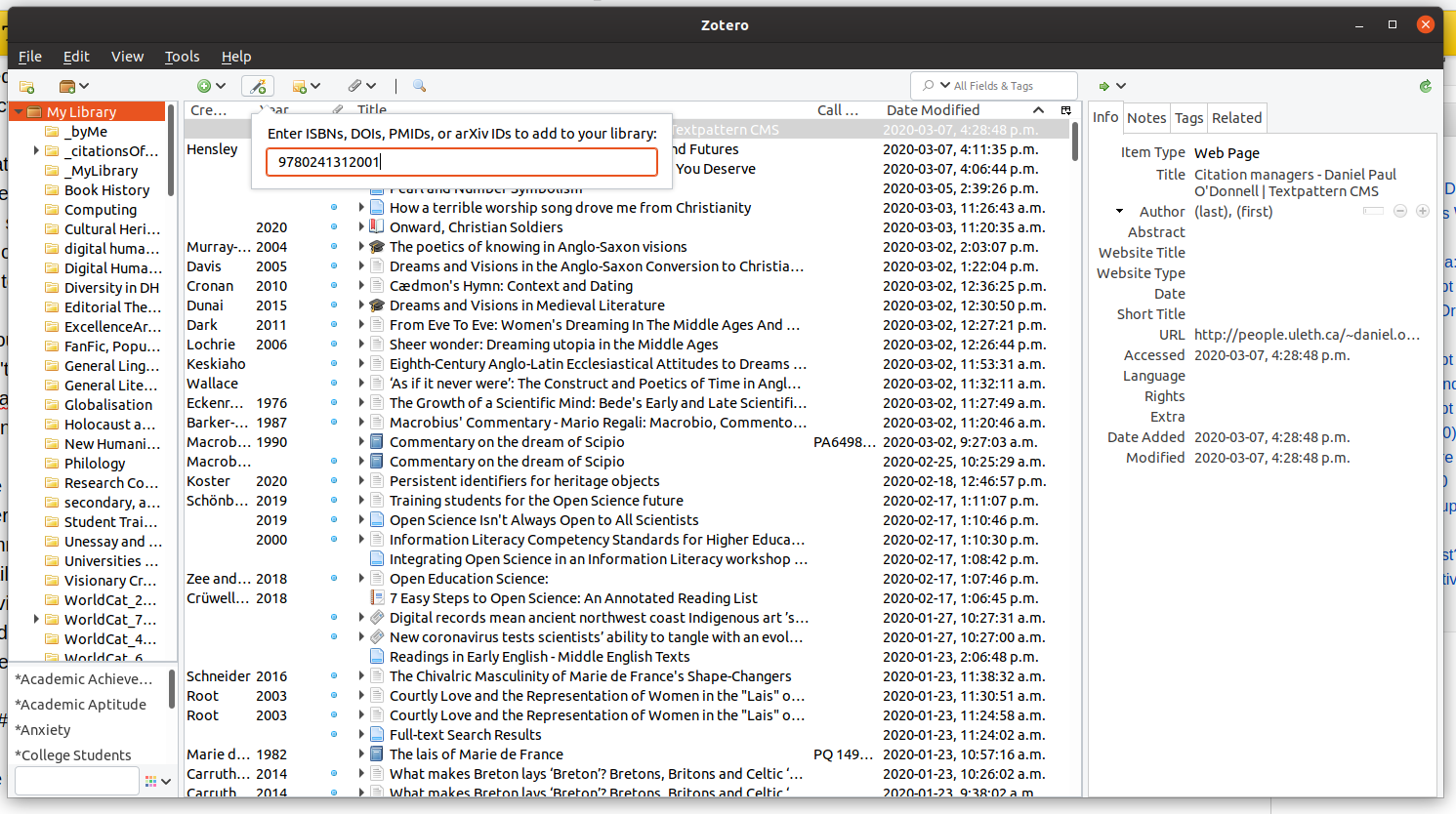Expand the Onward, Christian Soldiers item
This screenshot has height=814, width=1456.
pyautogui.click(x=361, y=227)
